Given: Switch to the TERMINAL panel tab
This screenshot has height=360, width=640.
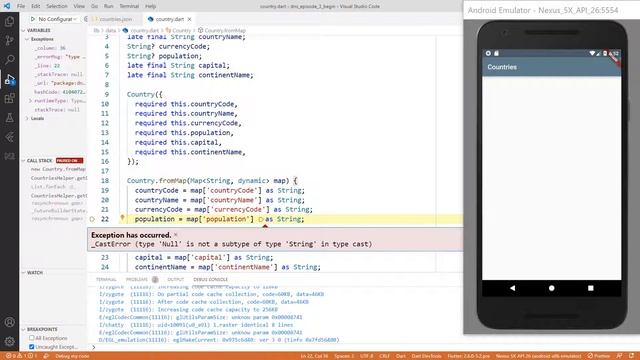Looking at the screenshot, I should click(x=106, y=280).
